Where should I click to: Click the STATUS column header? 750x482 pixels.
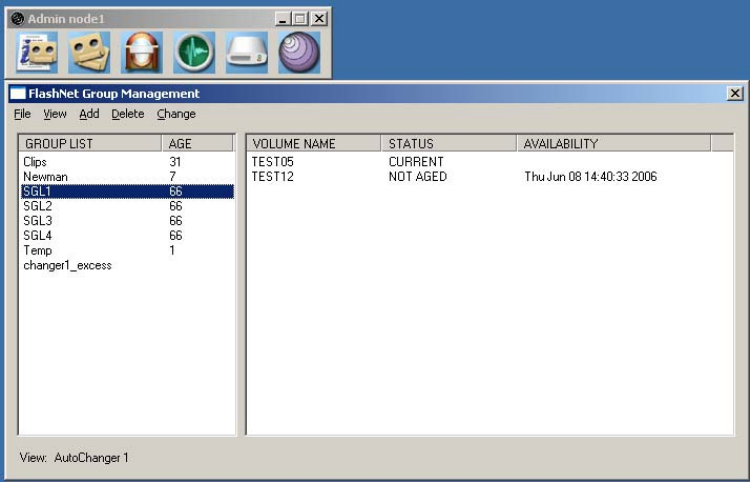tap(449, 143)
